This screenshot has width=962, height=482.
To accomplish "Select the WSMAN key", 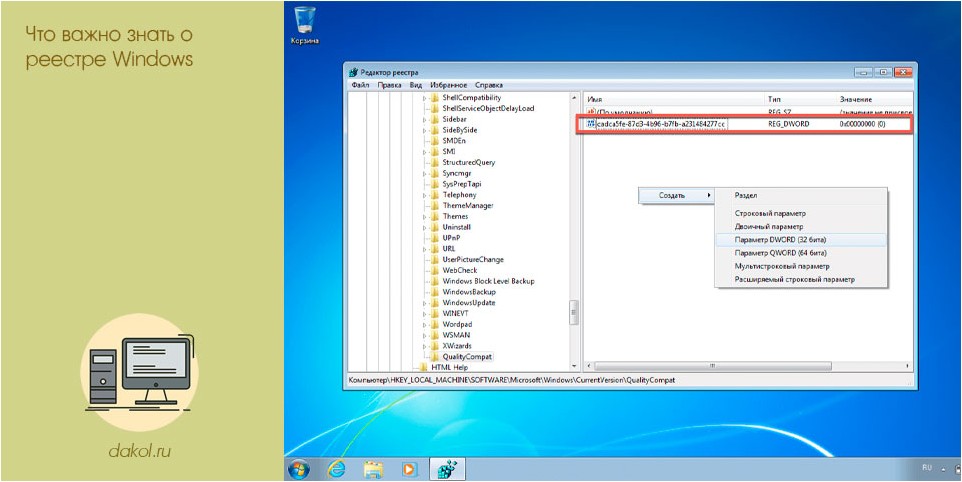I will click(456, 335).
